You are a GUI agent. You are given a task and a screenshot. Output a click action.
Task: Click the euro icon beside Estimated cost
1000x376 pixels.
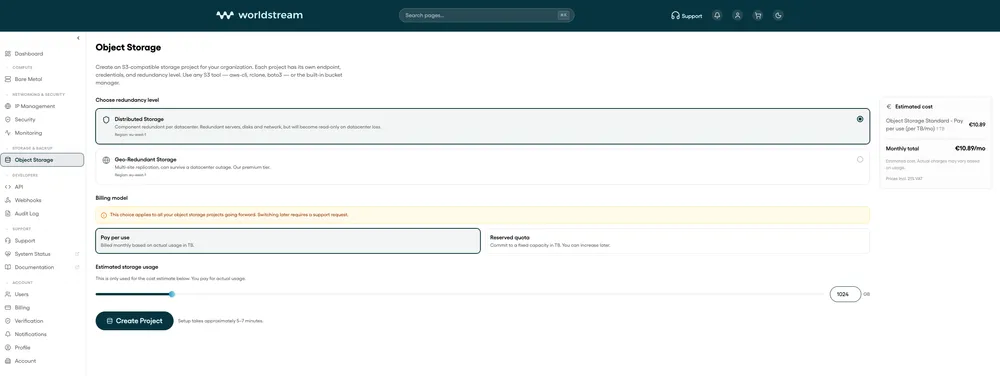click(889, 106)
